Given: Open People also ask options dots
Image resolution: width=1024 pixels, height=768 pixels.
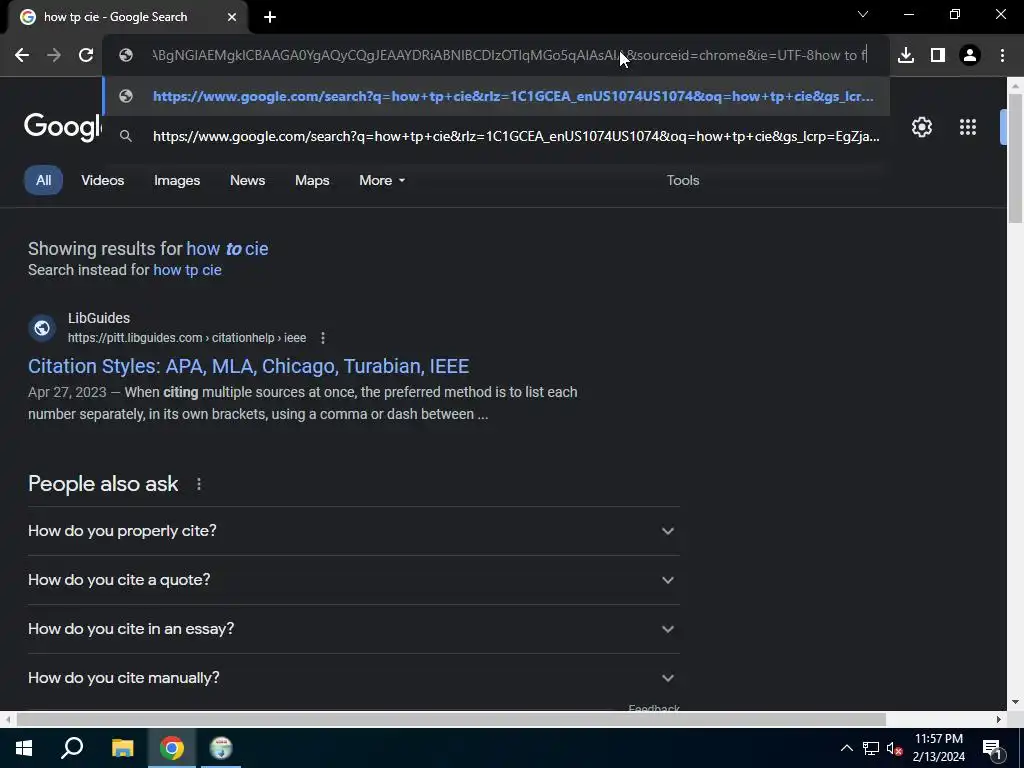Looking at the screenshot, I should pyautogui.click(x=199, y=484).
